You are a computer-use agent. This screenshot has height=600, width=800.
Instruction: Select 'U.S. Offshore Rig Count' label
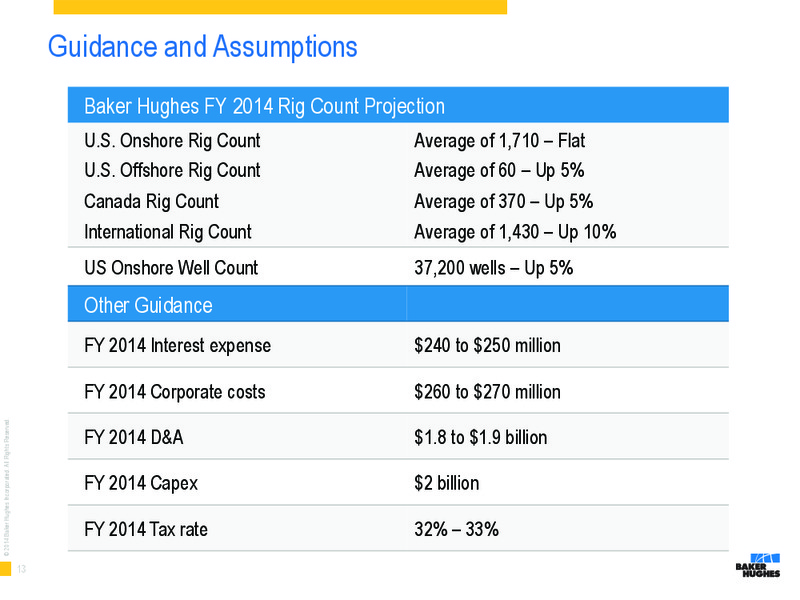172,170
